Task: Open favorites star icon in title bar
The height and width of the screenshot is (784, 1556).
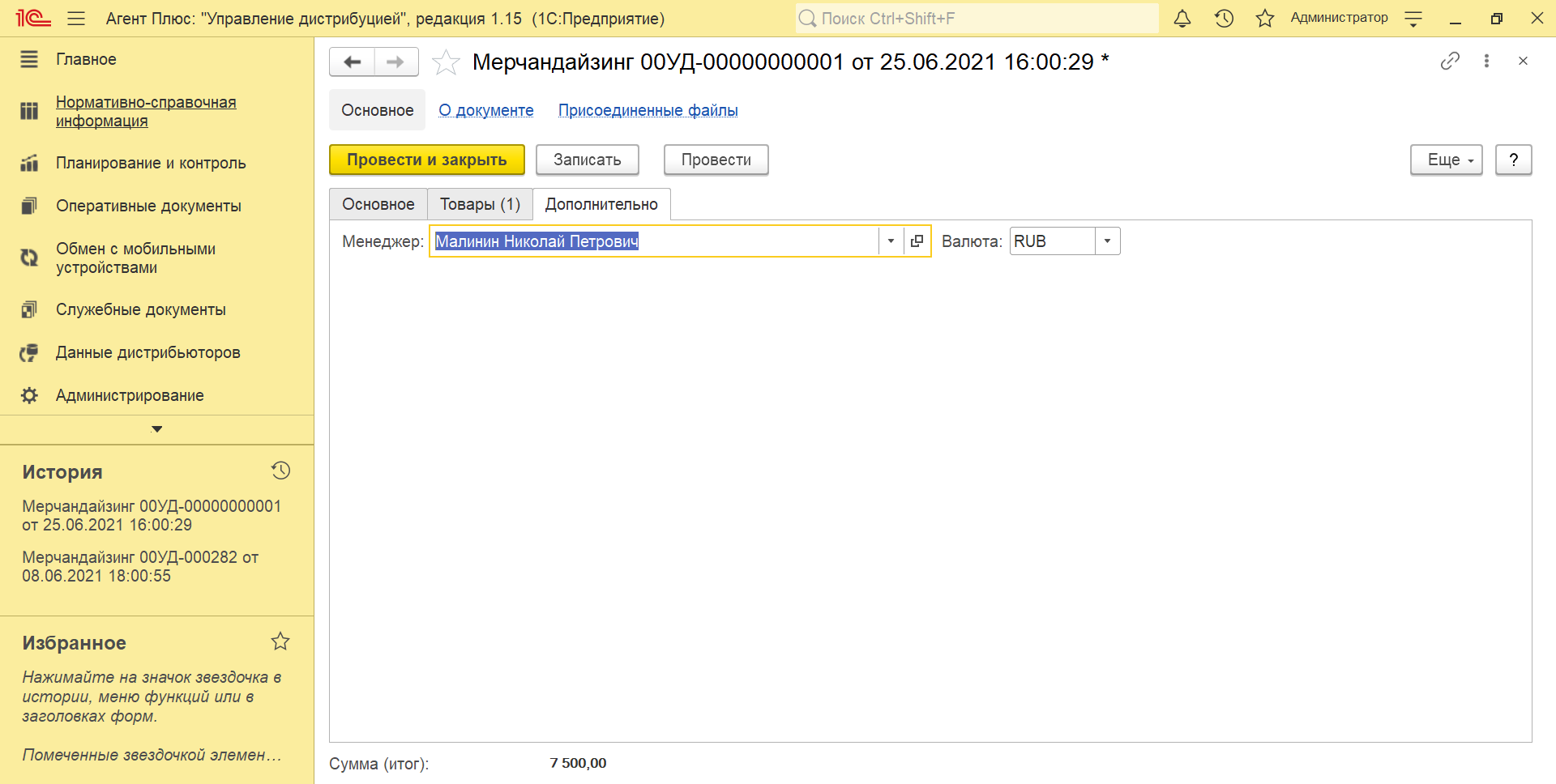Action: point(1265,18)
